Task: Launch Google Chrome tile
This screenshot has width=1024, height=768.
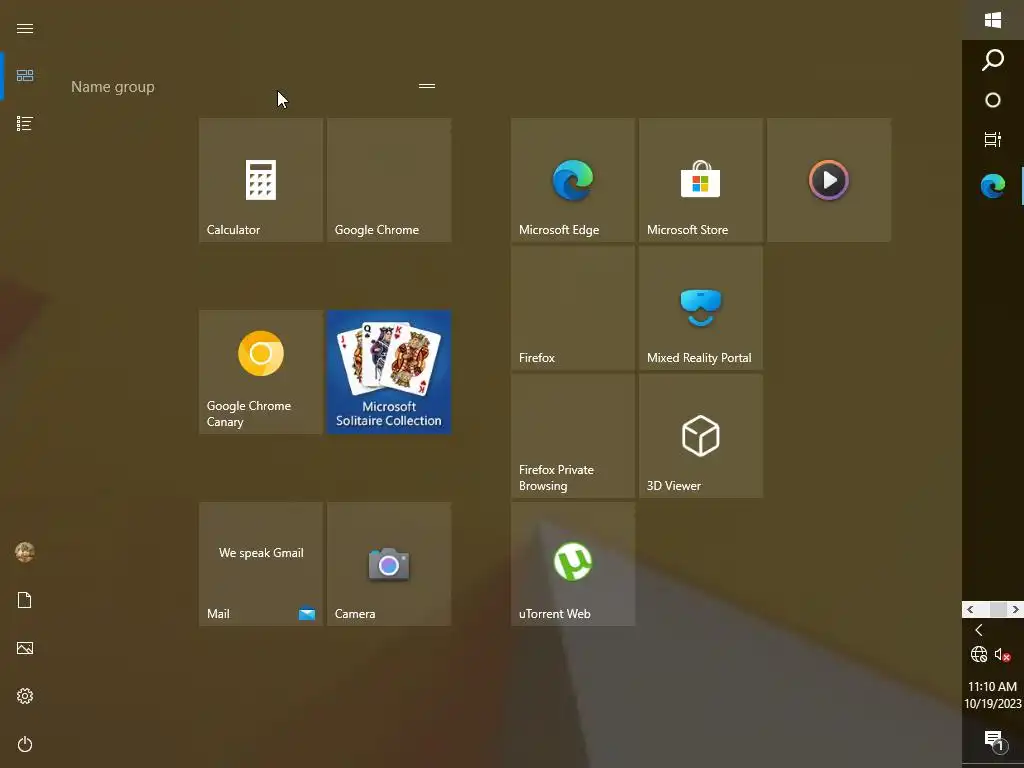Action: pos(389,180)
